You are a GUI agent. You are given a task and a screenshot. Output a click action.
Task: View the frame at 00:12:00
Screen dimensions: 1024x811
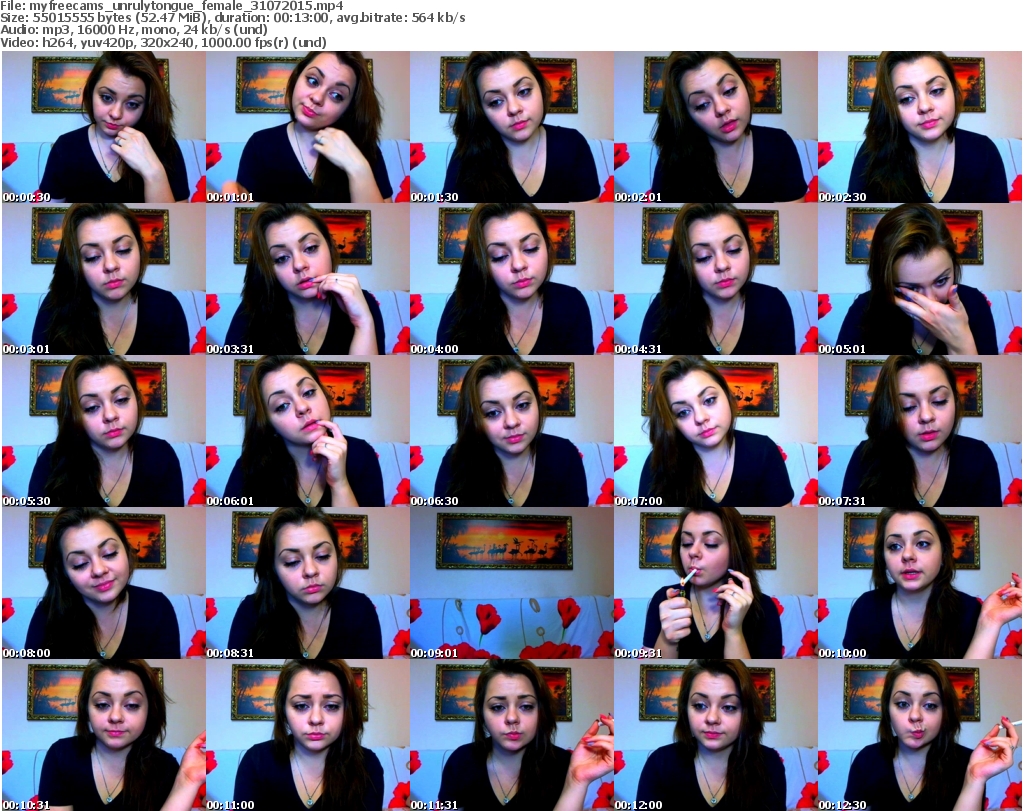[715, 735]
